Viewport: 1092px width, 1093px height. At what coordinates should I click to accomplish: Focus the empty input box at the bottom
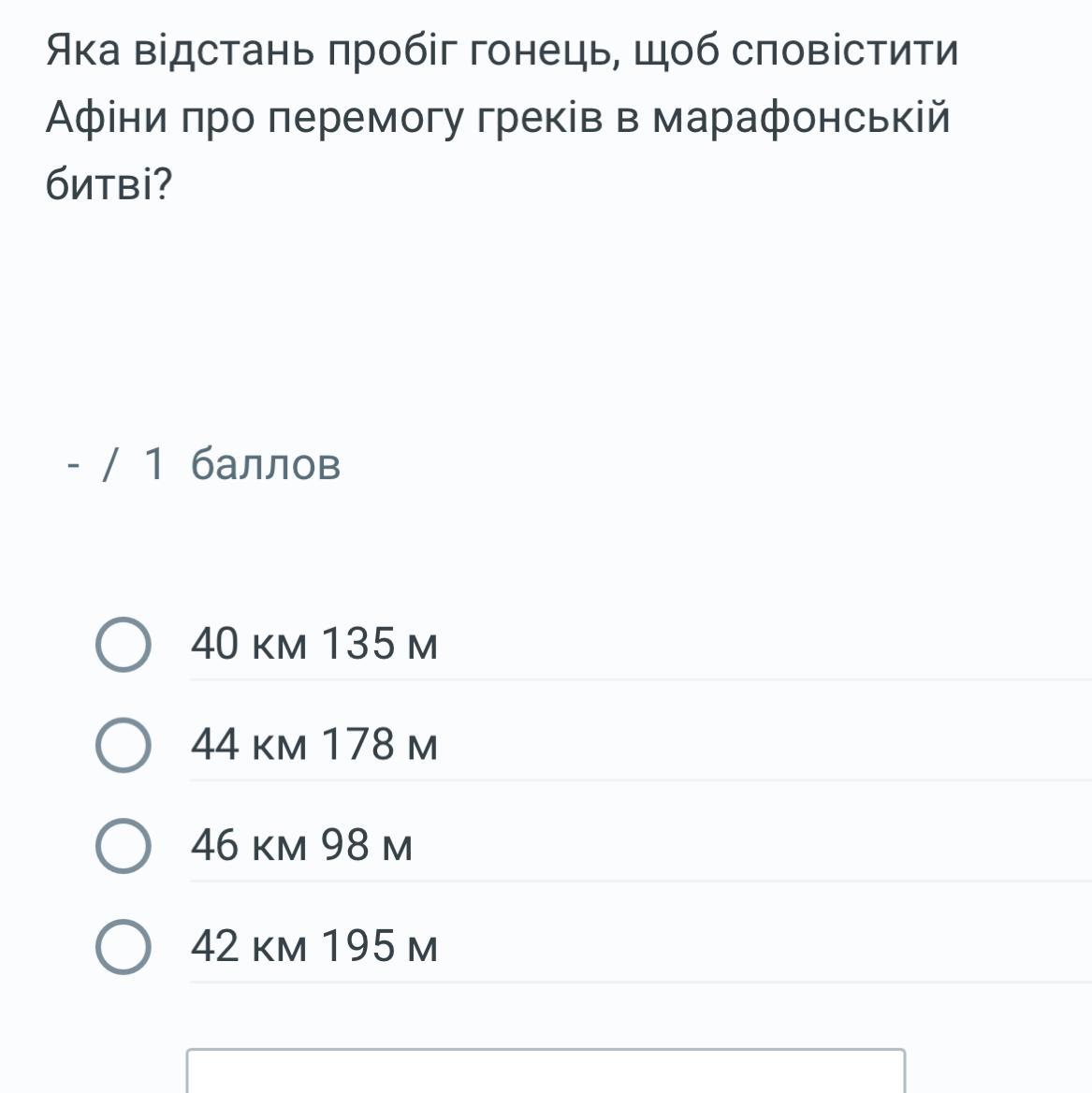point(546,1071)
